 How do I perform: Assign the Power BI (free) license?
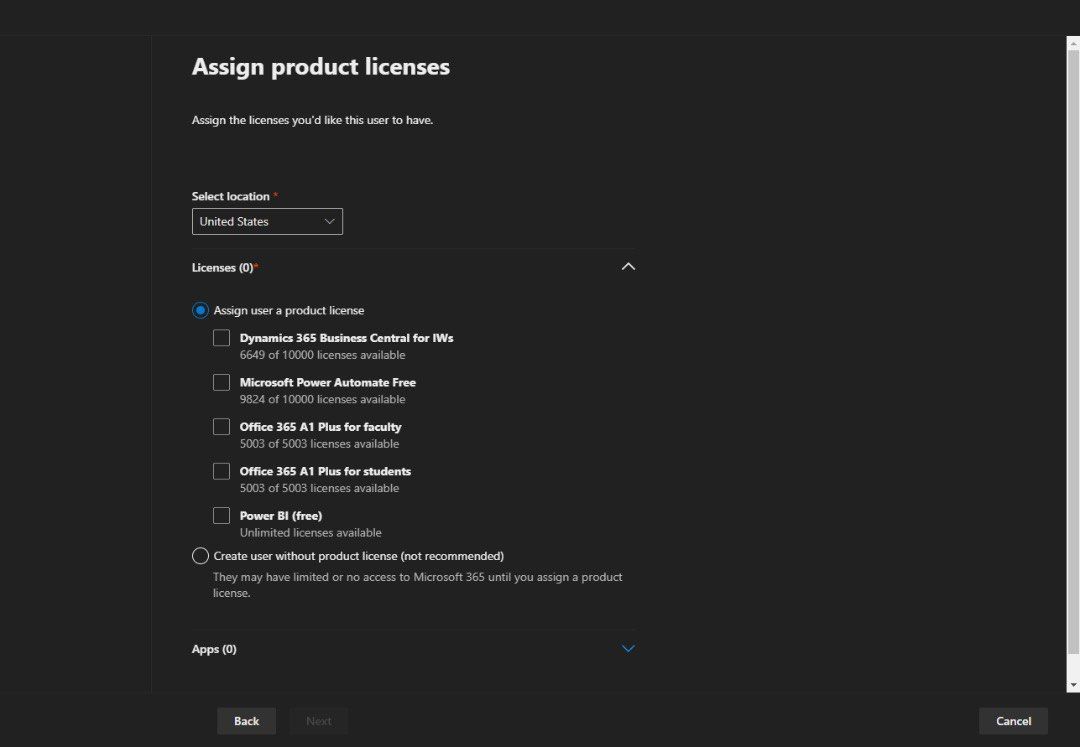point(221,515)
